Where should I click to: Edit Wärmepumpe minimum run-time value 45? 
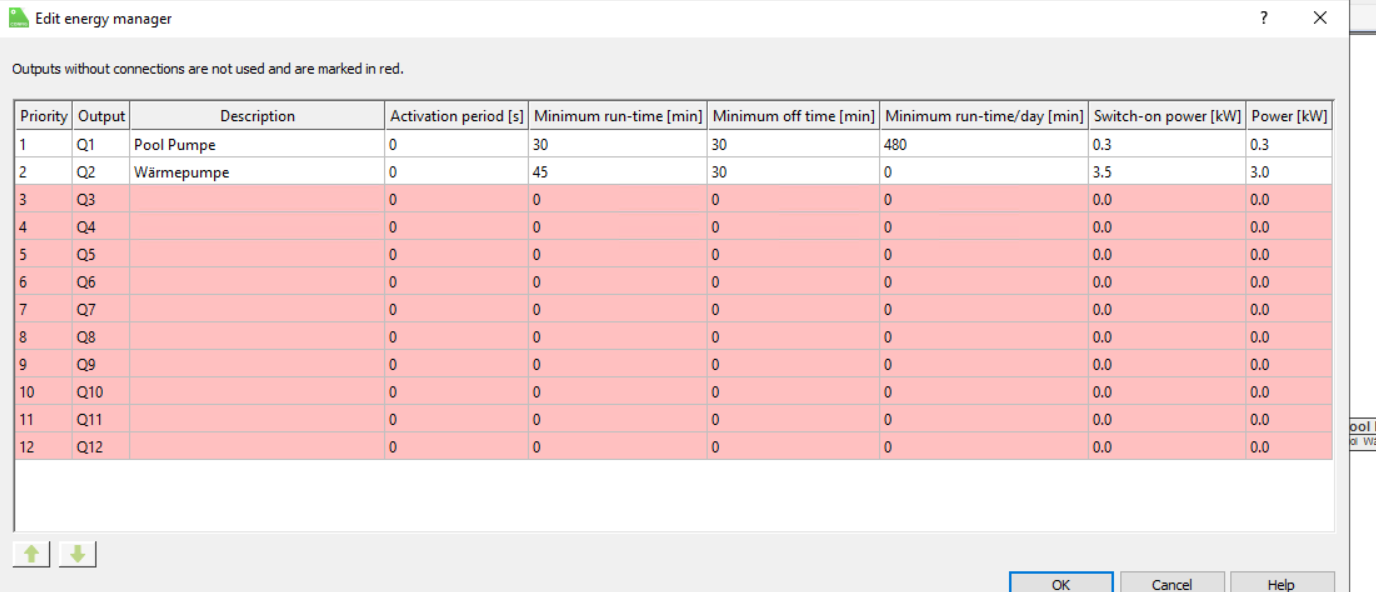(x=619, y=172)
